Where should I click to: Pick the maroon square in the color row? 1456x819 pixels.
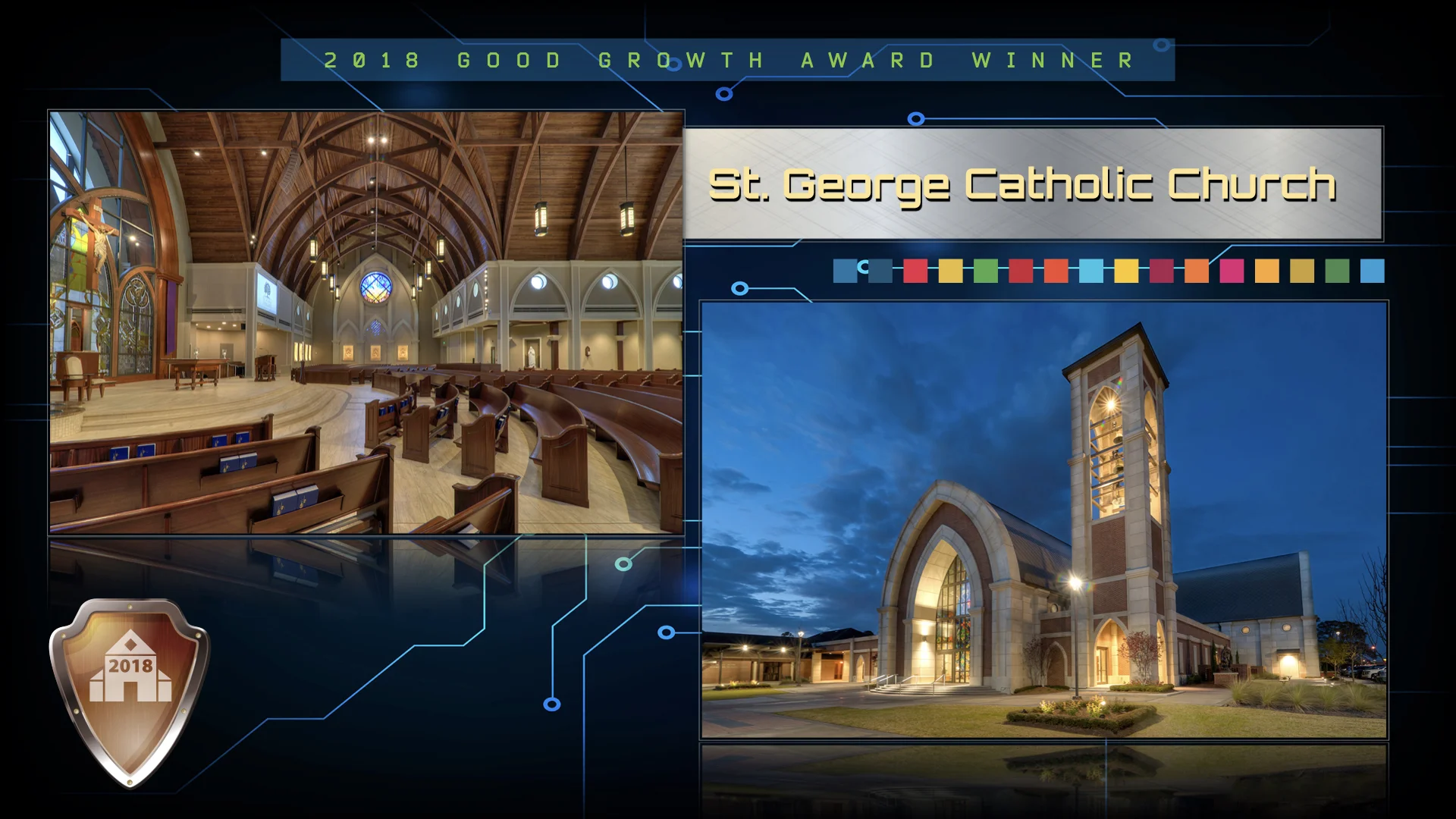[x=1161, y=271]
